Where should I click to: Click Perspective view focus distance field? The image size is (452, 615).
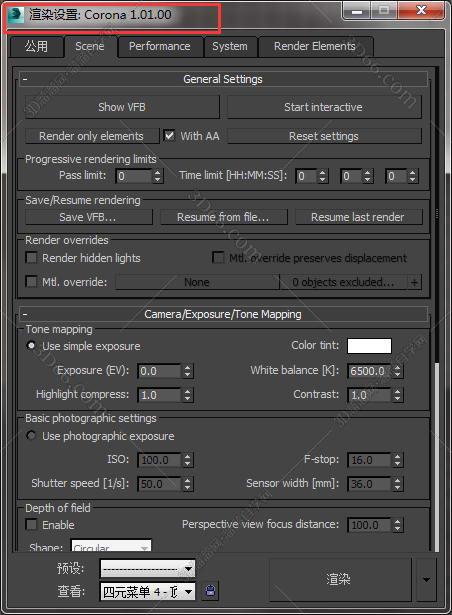pyautogui.click(x=369, y=525)
